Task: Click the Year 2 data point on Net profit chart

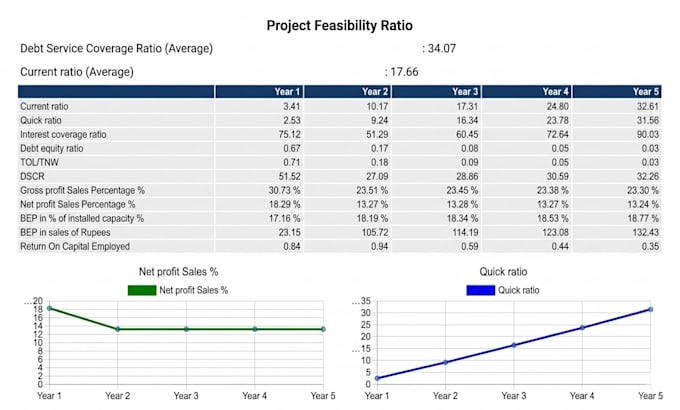Action: coord(118,329)
